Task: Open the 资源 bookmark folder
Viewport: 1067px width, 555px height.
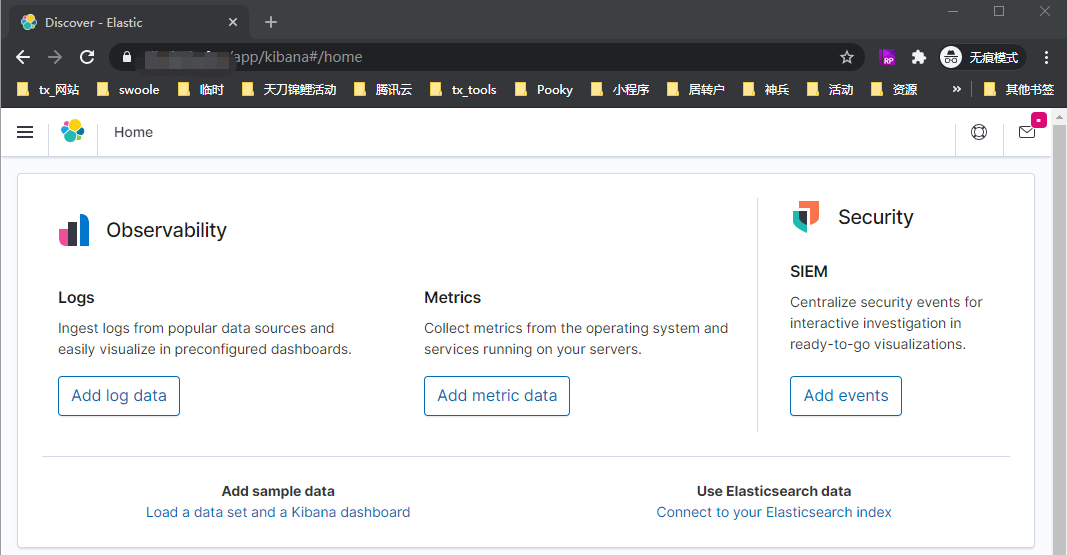Action: [894, 90]
